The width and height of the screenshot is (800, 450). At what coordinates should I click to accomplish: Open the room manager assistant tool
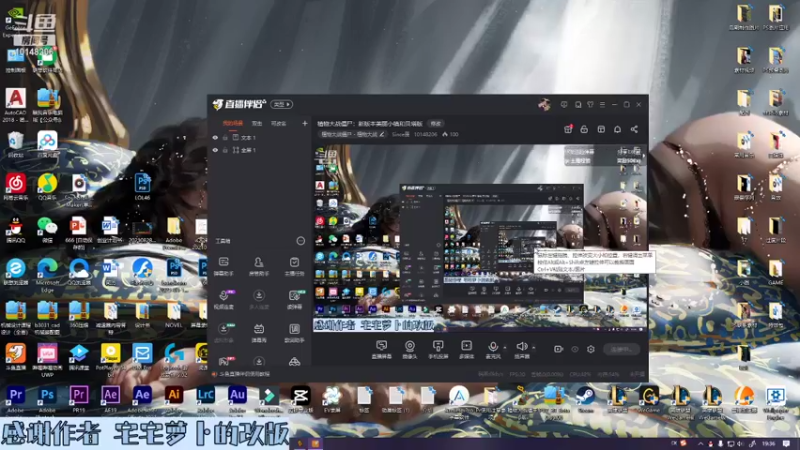click(x=259, y=266)
